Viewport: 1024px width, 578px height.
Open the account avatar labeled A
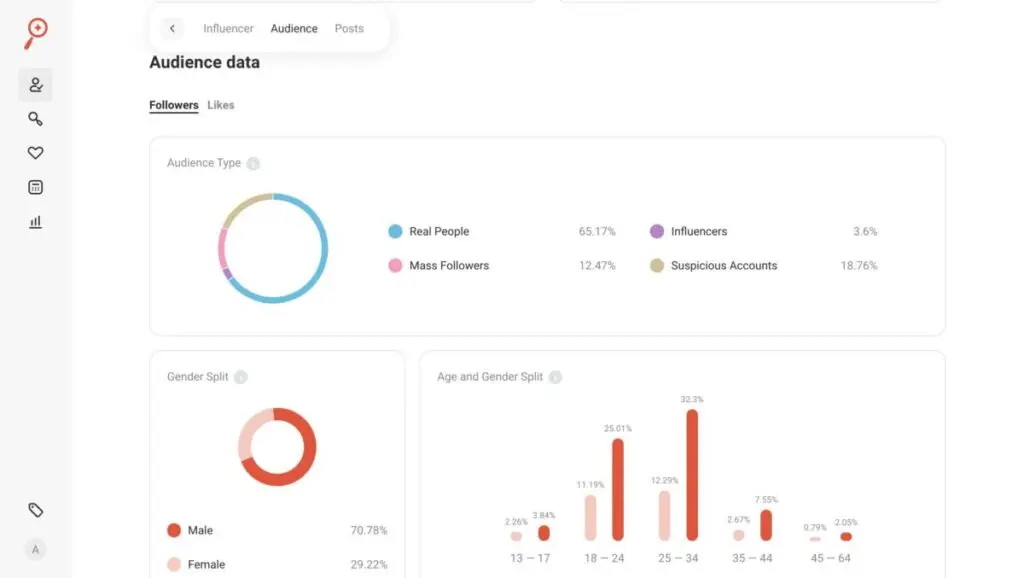[x=35, y=549]
